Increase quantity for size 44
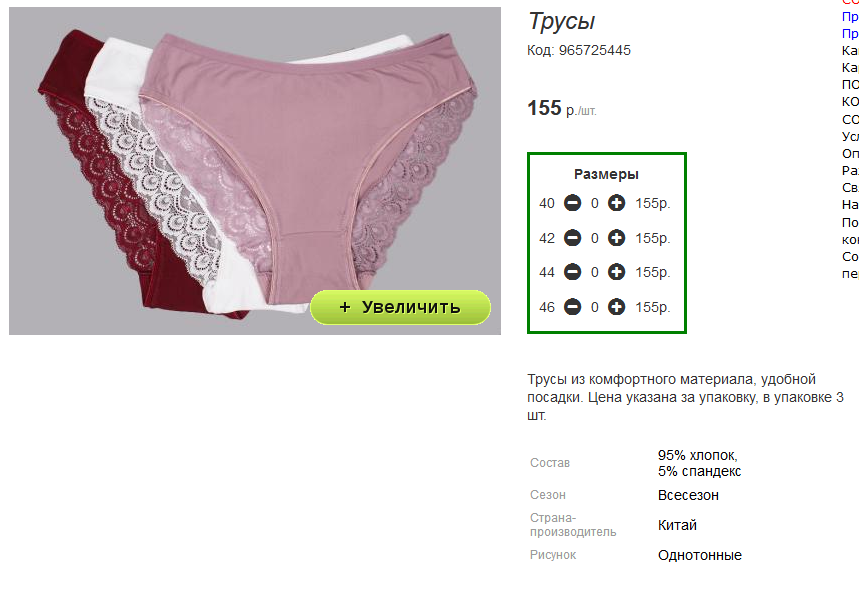Screen dimensions: 859x591 click(616, 272)
